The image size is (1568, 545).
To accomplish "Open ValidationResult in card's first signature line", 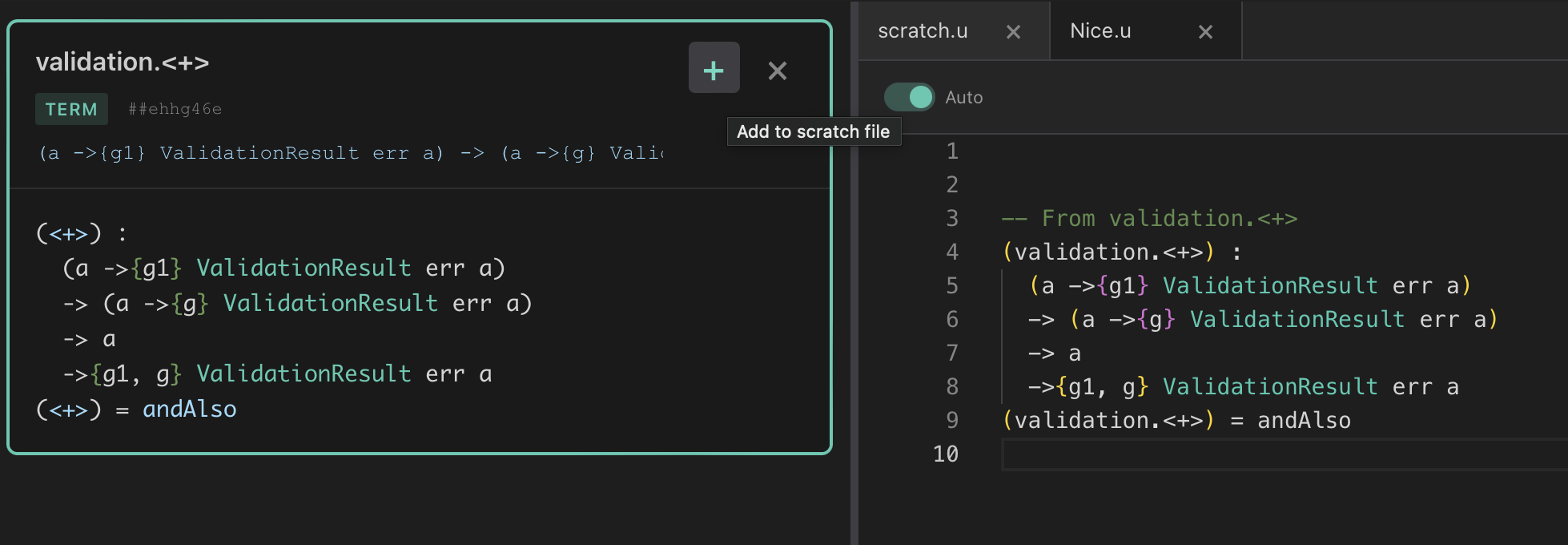I will point(304,268).
